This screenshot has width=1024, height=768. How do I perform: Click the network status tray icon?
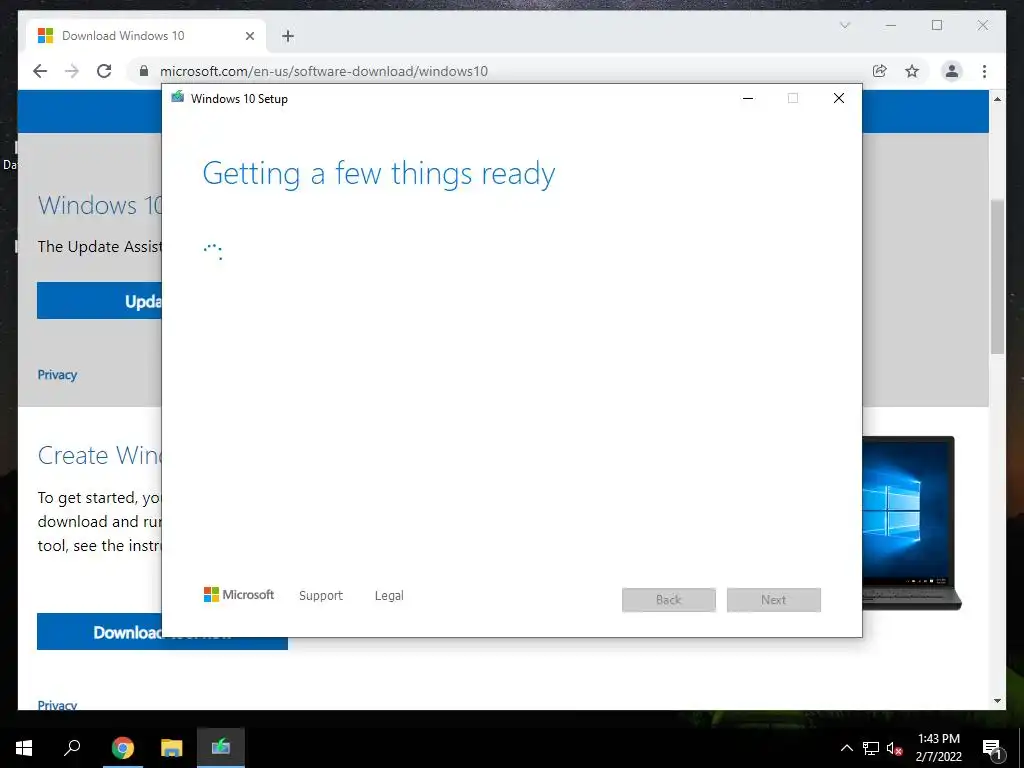(x=871, y=748)
